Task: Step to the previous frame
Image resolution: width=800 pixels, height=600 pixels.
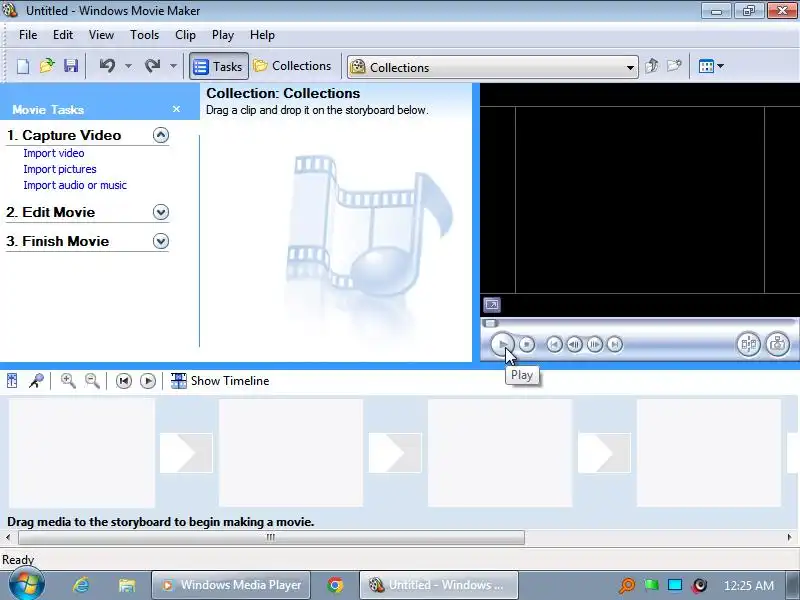Action: click(x=574, y=344)
